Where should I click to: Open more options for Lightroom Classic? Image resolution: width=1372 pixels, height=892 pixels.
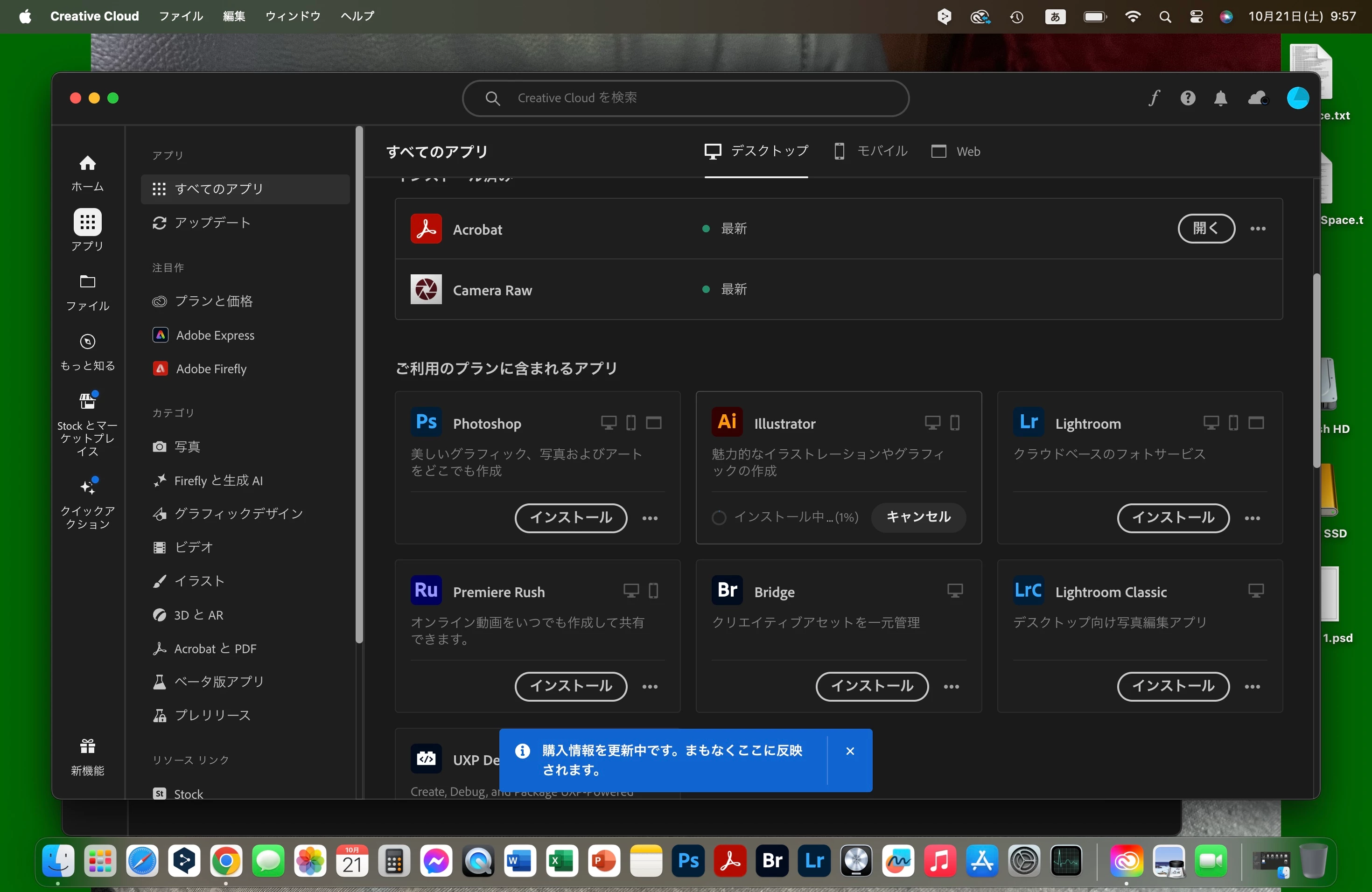click(x=1252, y=686)
